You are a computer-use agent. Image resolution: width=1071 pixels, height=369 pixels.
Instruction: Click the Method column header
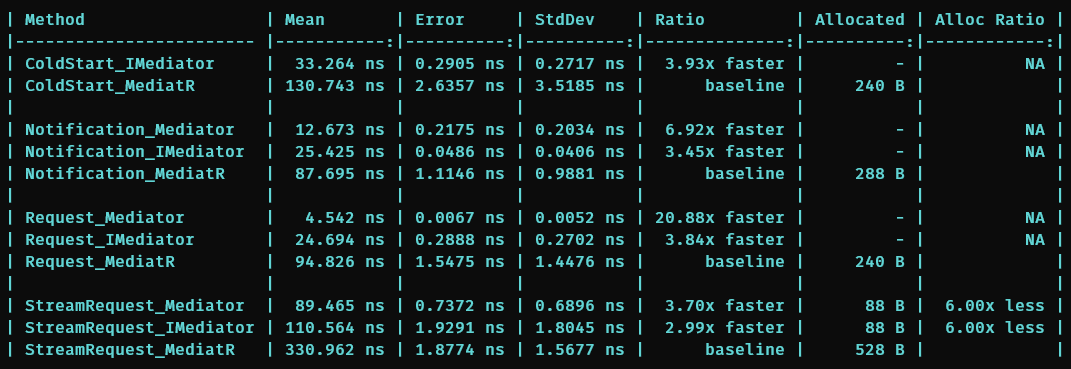55,20
